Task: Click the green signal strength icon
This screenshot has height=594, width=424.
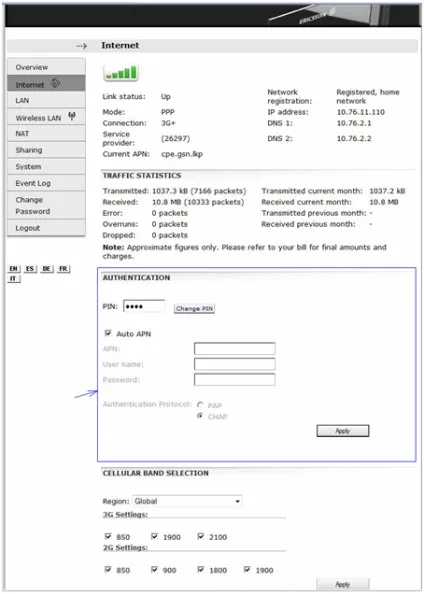Action: pos(121,72)
